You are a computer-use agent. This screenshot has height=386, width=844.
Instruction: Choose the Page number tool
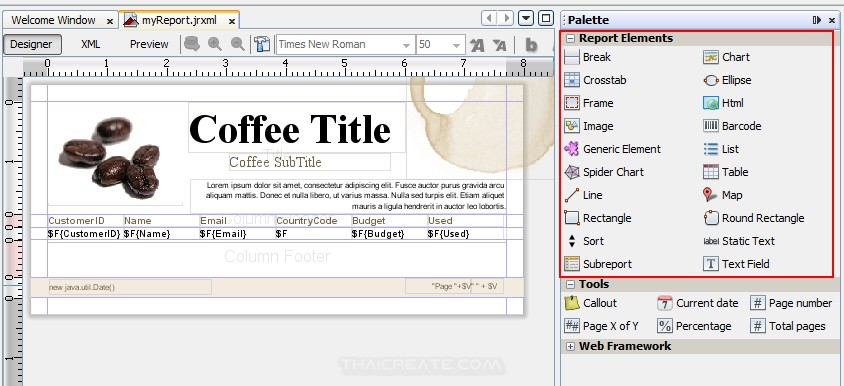[791, 303]
